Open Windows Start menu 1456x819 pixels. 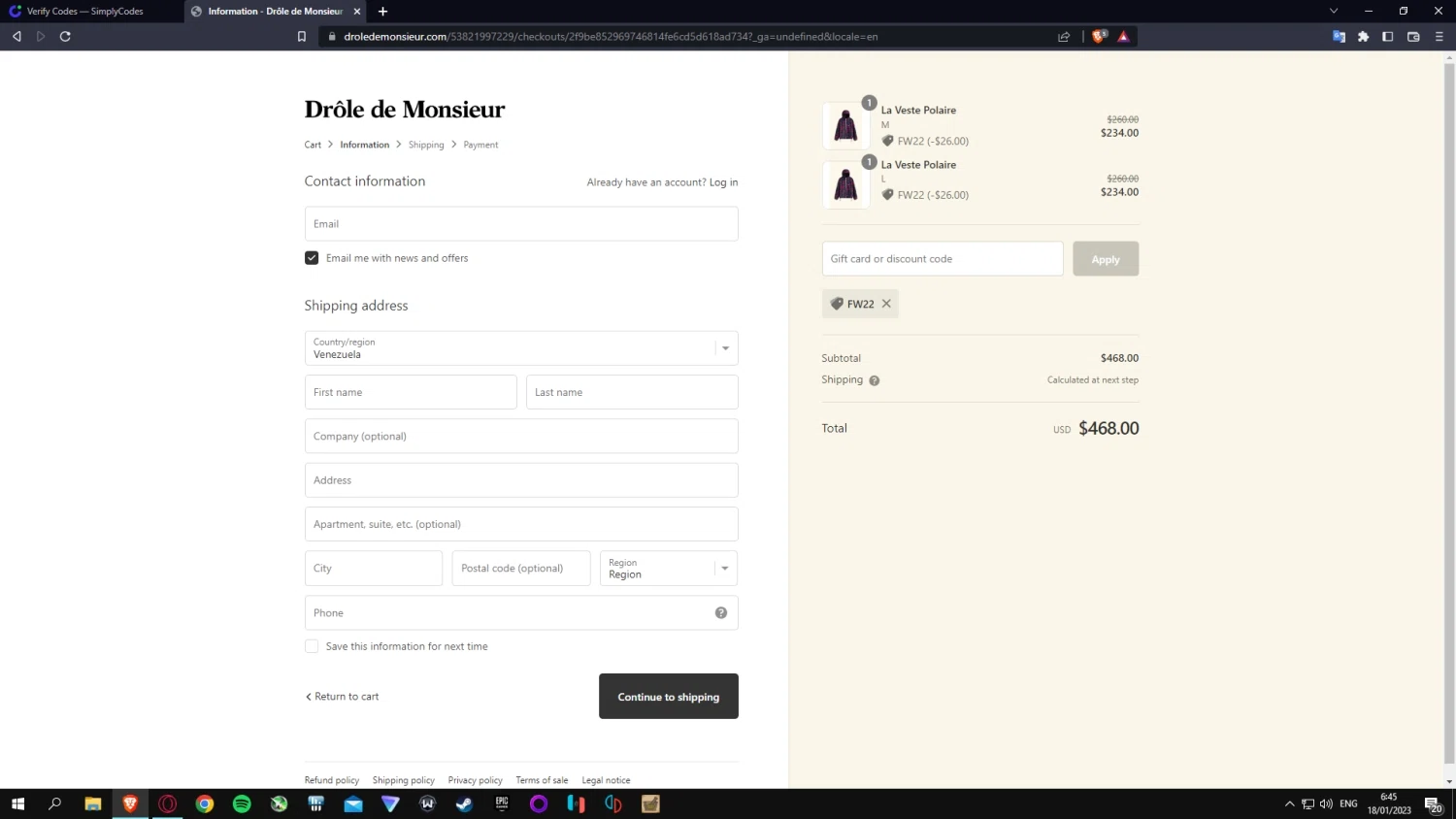pos(17,803)
